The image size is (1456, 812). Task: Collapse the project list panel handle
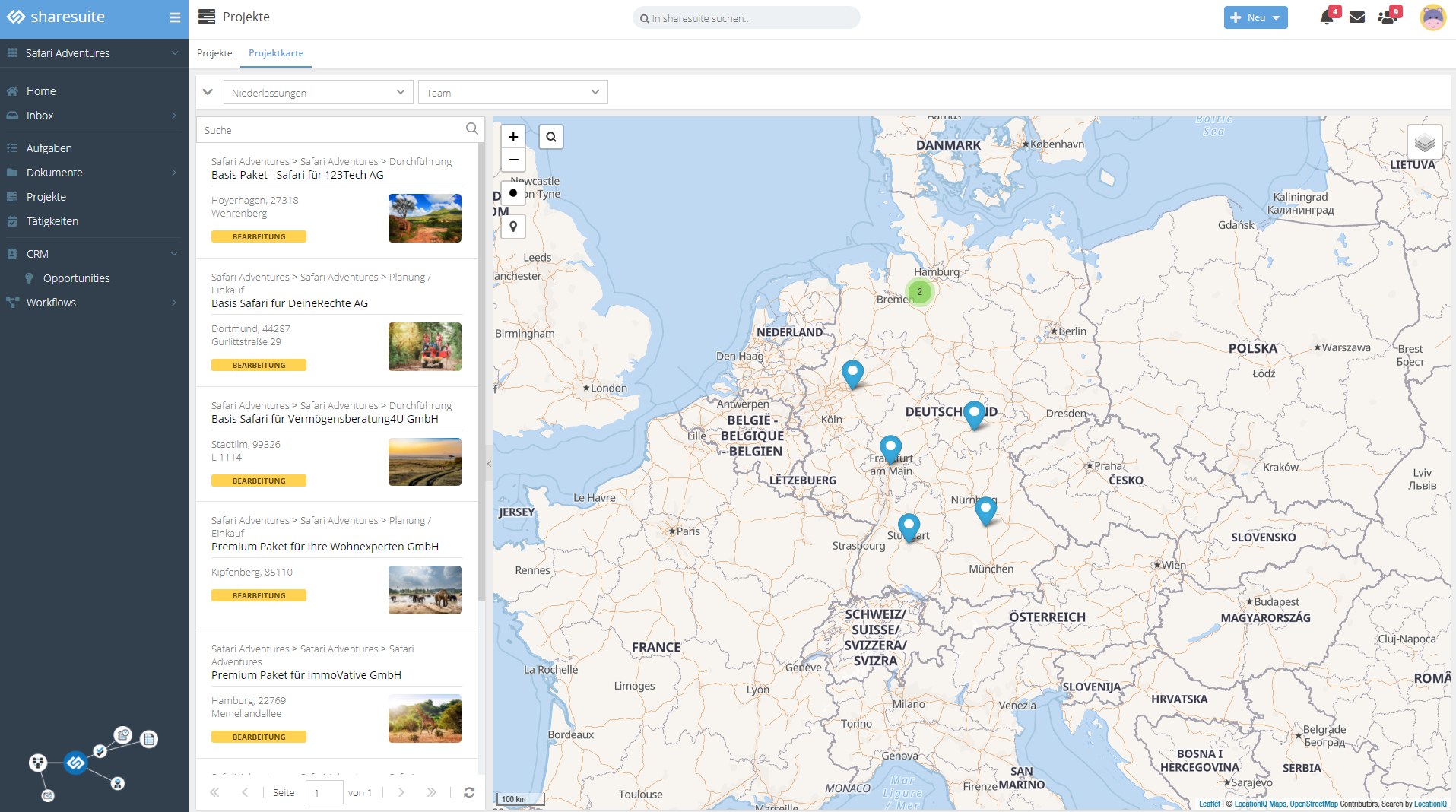[489, 463]
